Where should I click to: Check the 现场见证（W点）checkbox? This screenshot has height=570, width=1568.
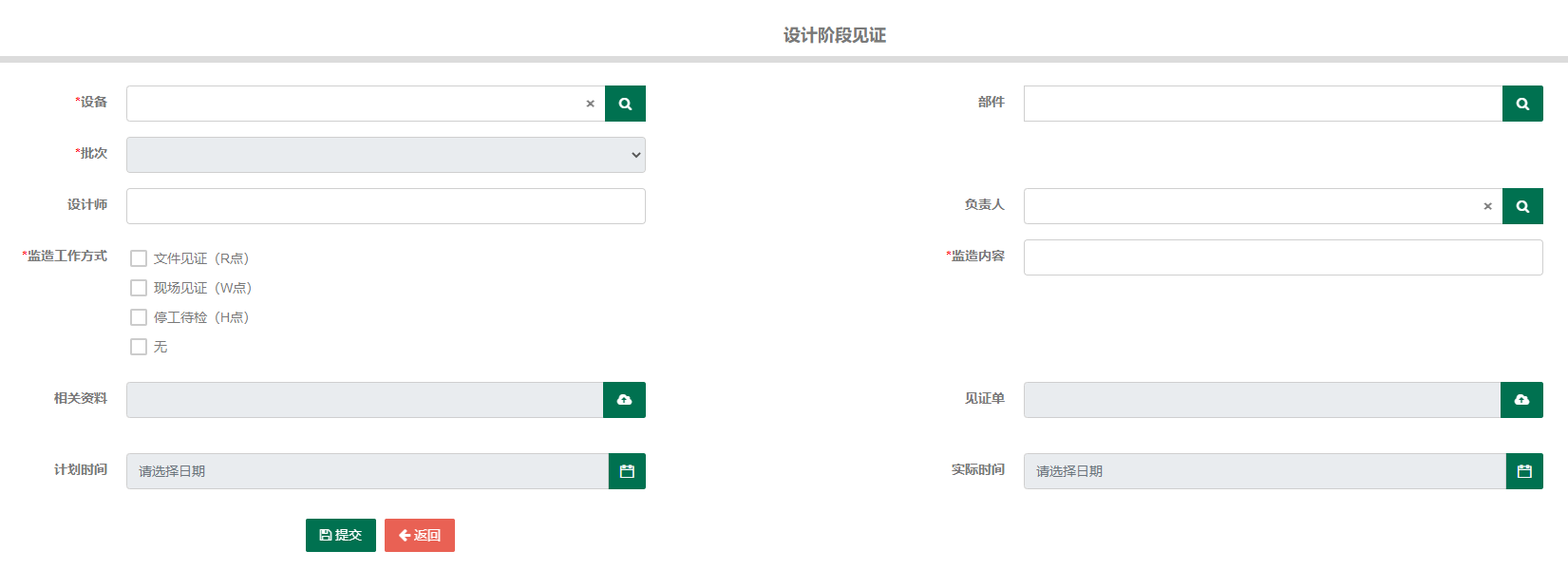pos(139,288)
